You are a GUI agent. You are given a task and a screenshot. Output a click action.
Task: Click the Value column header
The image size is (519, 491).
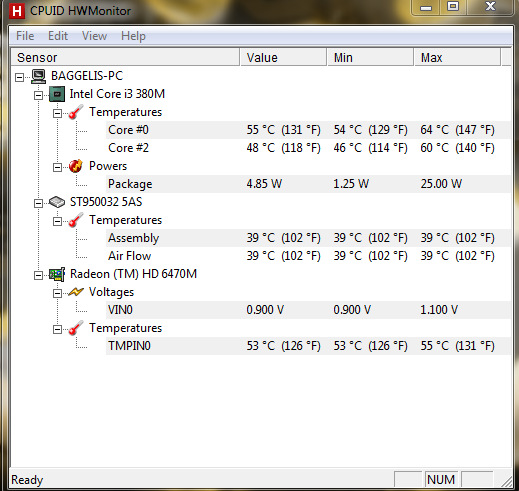pos(283,57)
